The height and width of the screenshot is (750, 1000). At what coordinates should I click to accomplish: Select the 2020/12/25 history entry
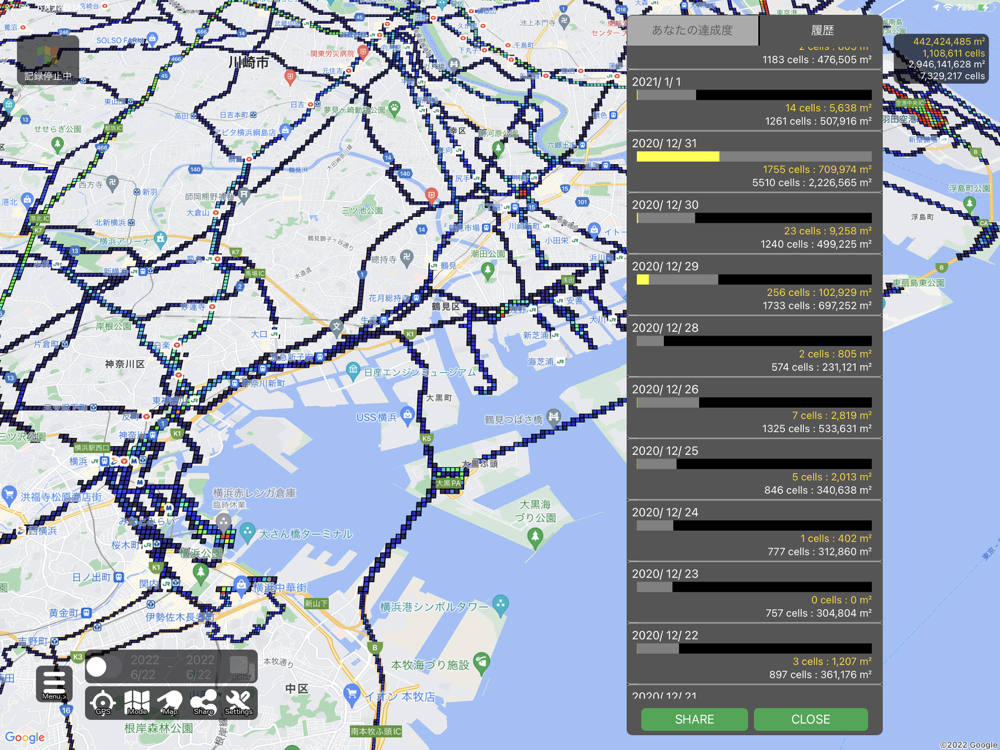click(x=754, y=470)
